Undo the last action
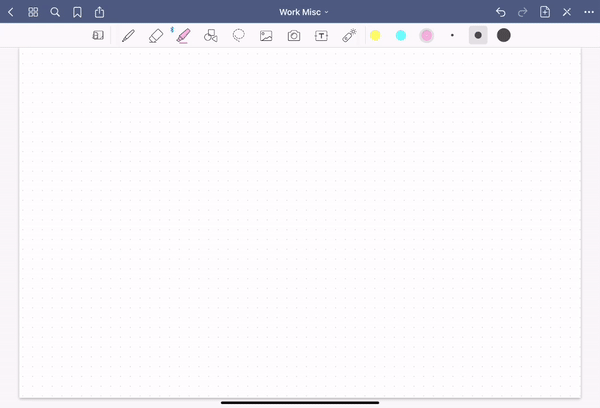 [x=501, y=12]
